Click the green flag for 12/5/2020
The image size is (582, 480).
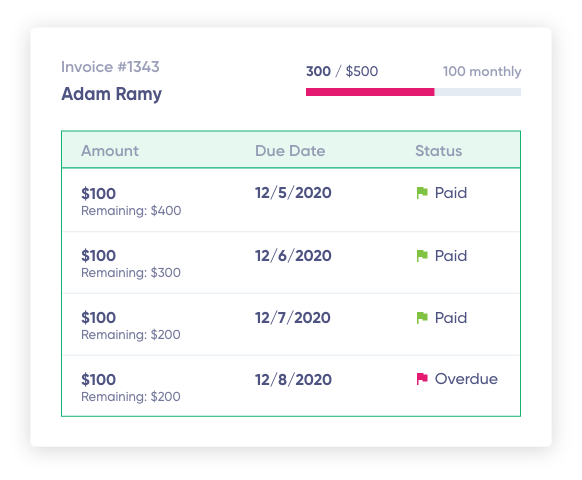tap(422, 193)
